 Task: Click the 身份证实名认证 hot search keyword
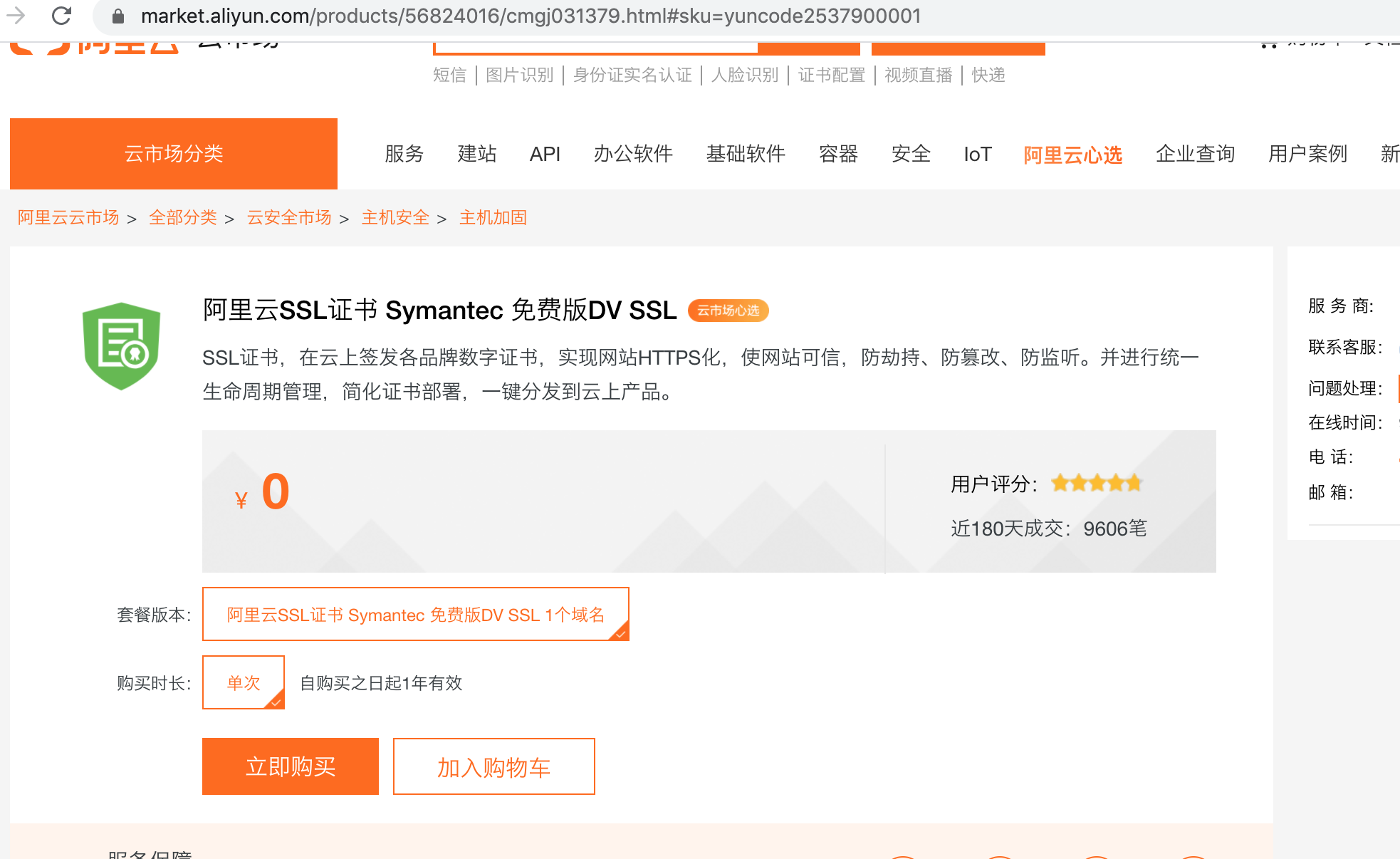point(632,75)
